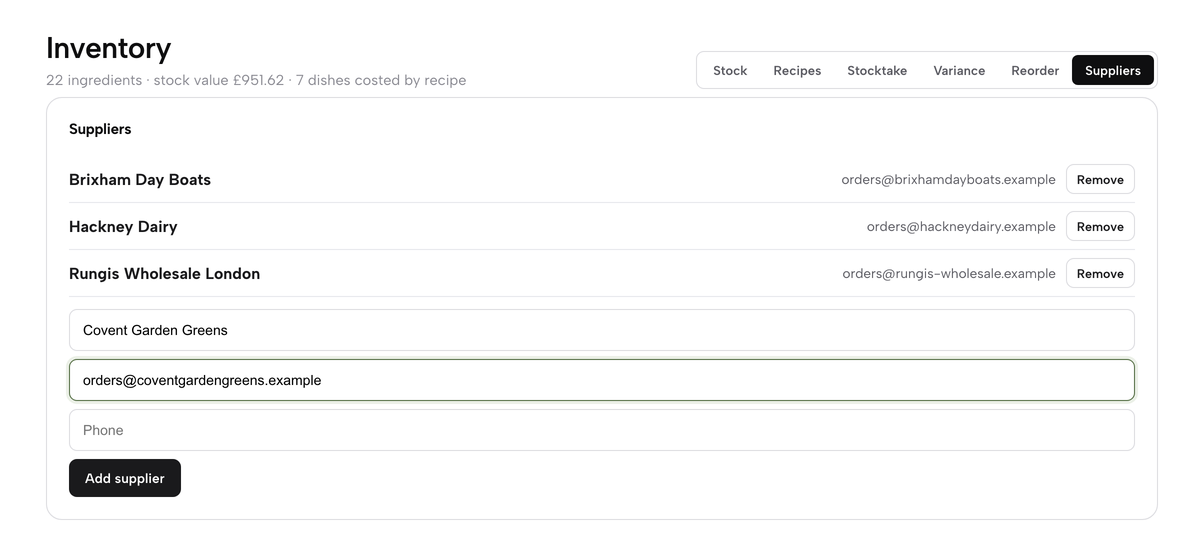Screen dimensions: 1204x544
Task: Focus the supplier name field with Covent Garden Greens
Action: (602, 330)
